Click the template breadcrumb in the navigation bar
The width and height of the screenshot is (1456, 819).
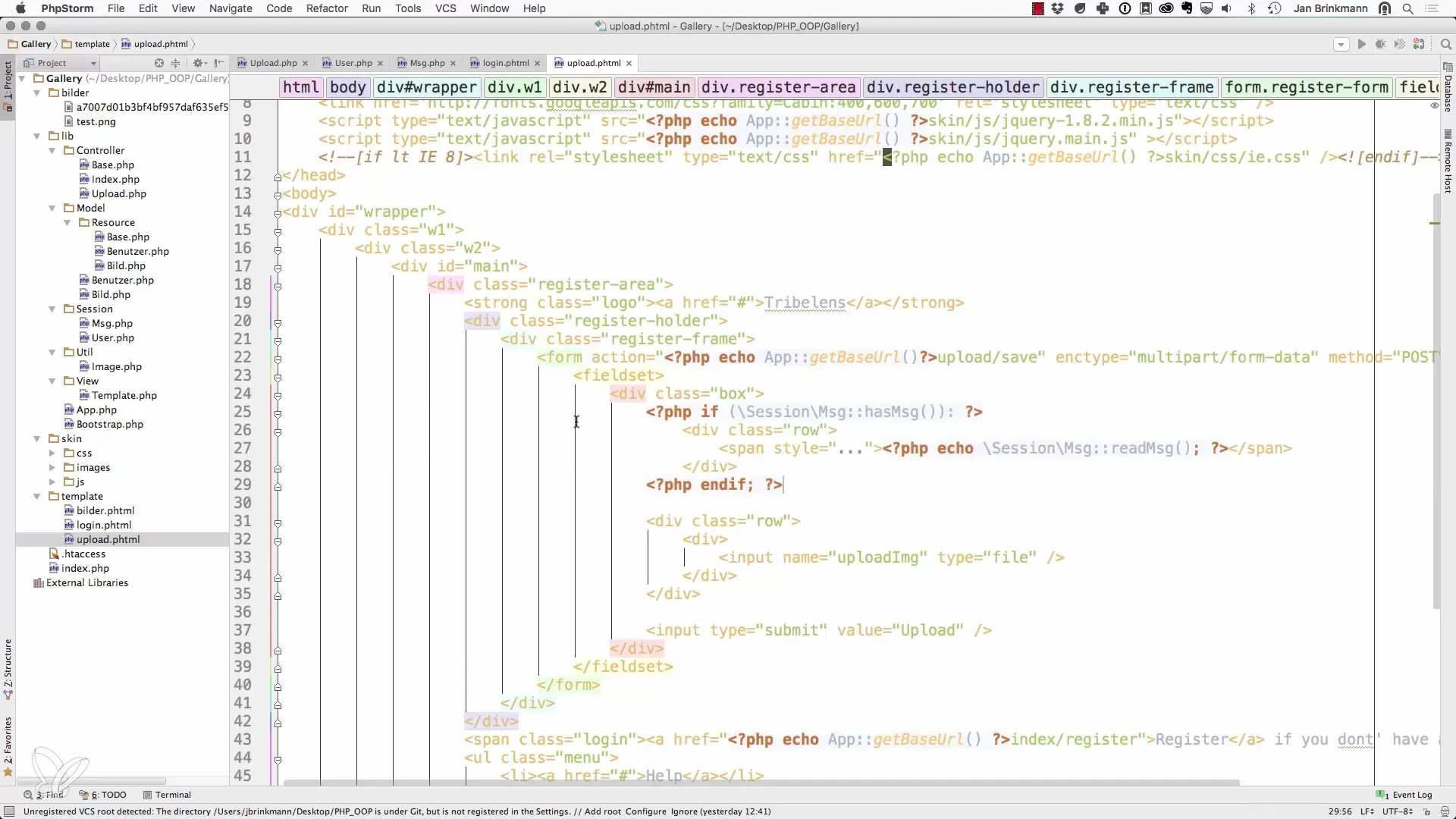(86, 44)
